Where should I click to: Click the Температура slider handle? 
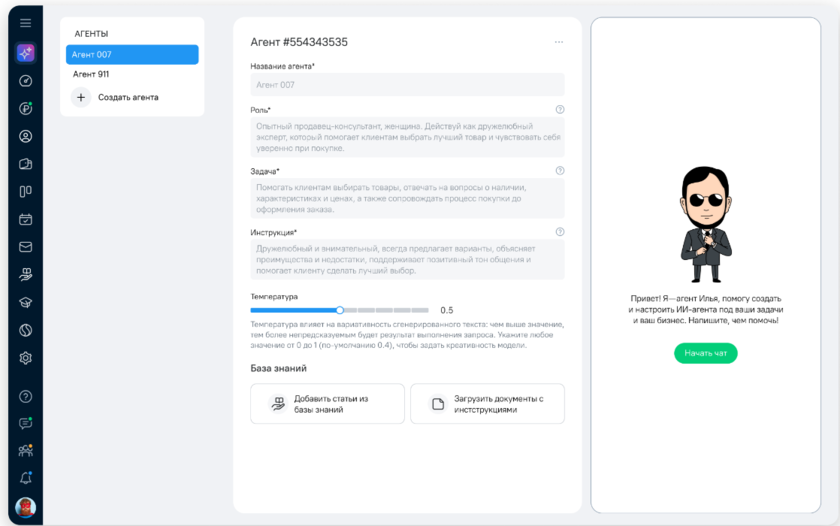pos(340,310)
